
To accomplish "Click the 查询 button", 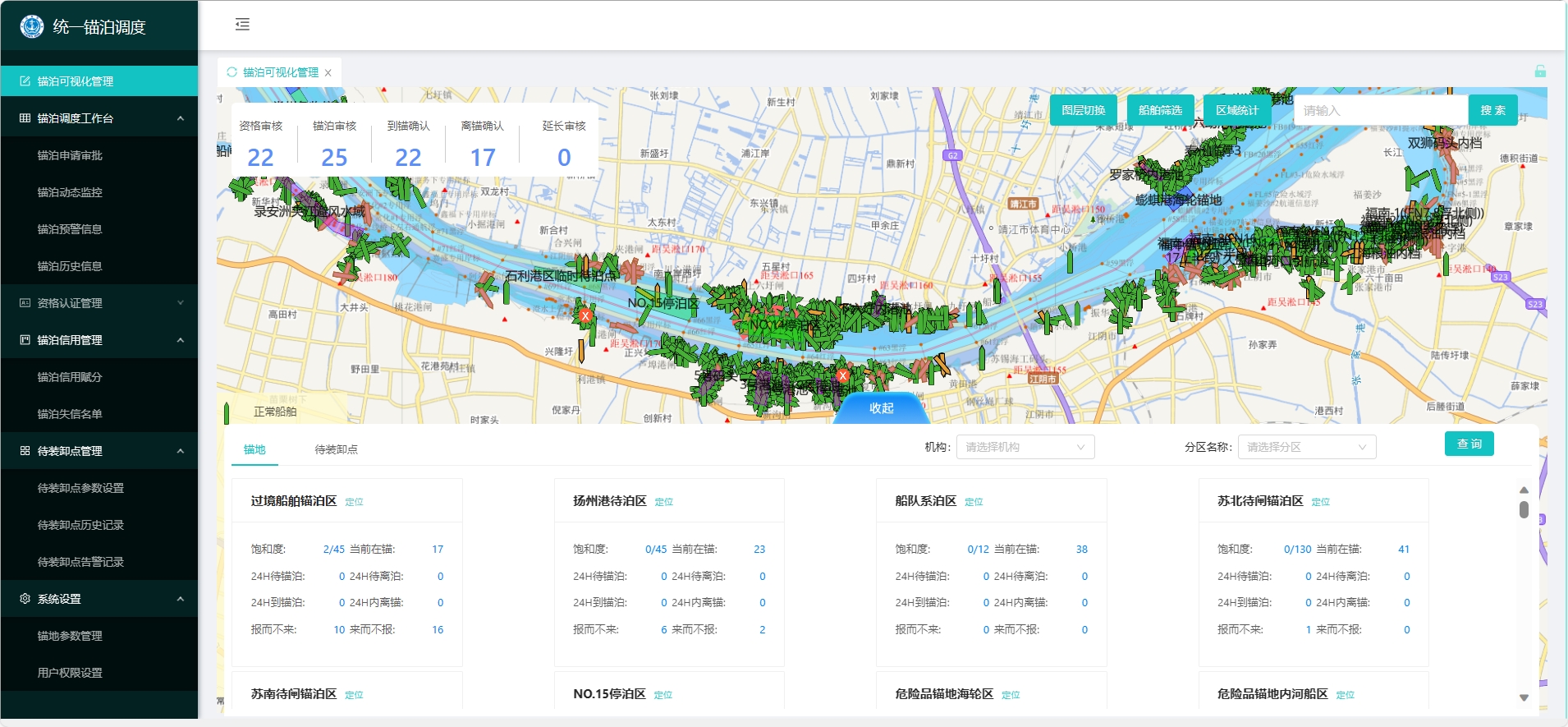I will pyautogui.click(x=1469, y=444).
